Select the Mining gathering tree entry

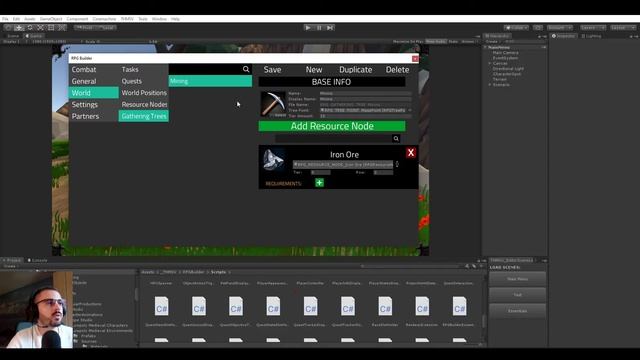[x=210, y=81]
